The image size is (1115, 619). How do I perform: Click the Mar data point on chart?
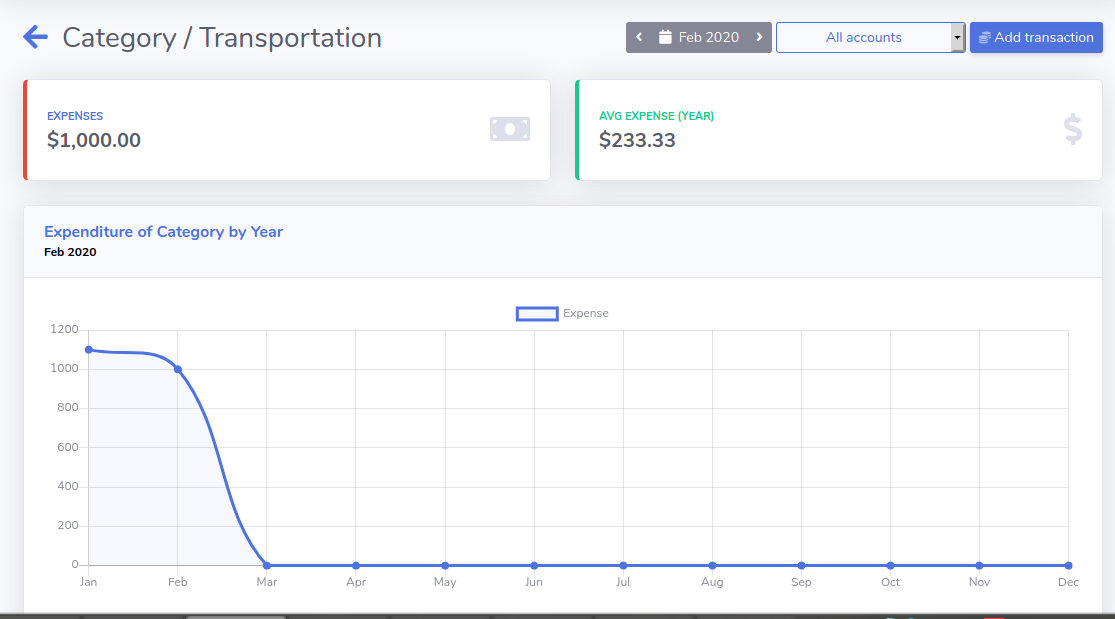pyautogui.click(x=267, y=565)
